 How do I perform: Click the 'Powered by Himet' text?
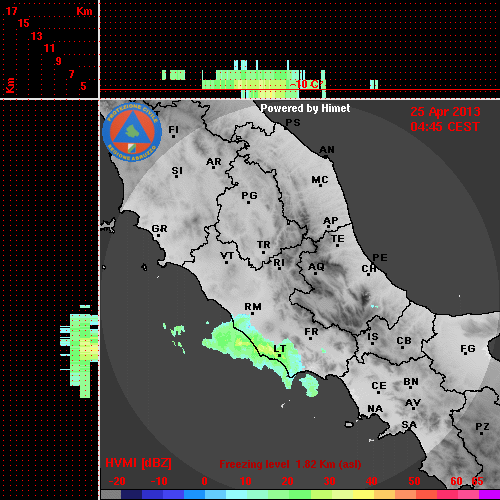click(x=305, y=108)
